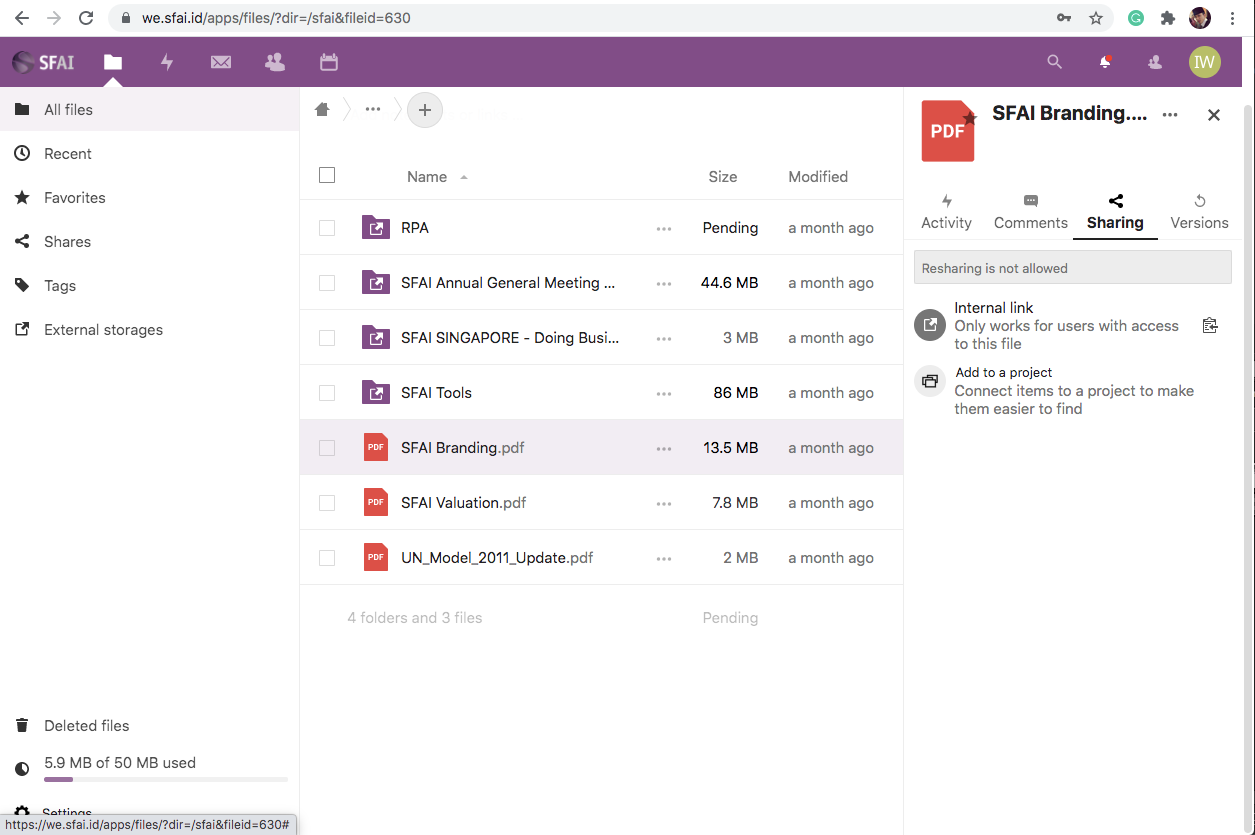Sort files by Modified column
Image resolution: width=1255 pixels, height=835 pixels.
818,177
